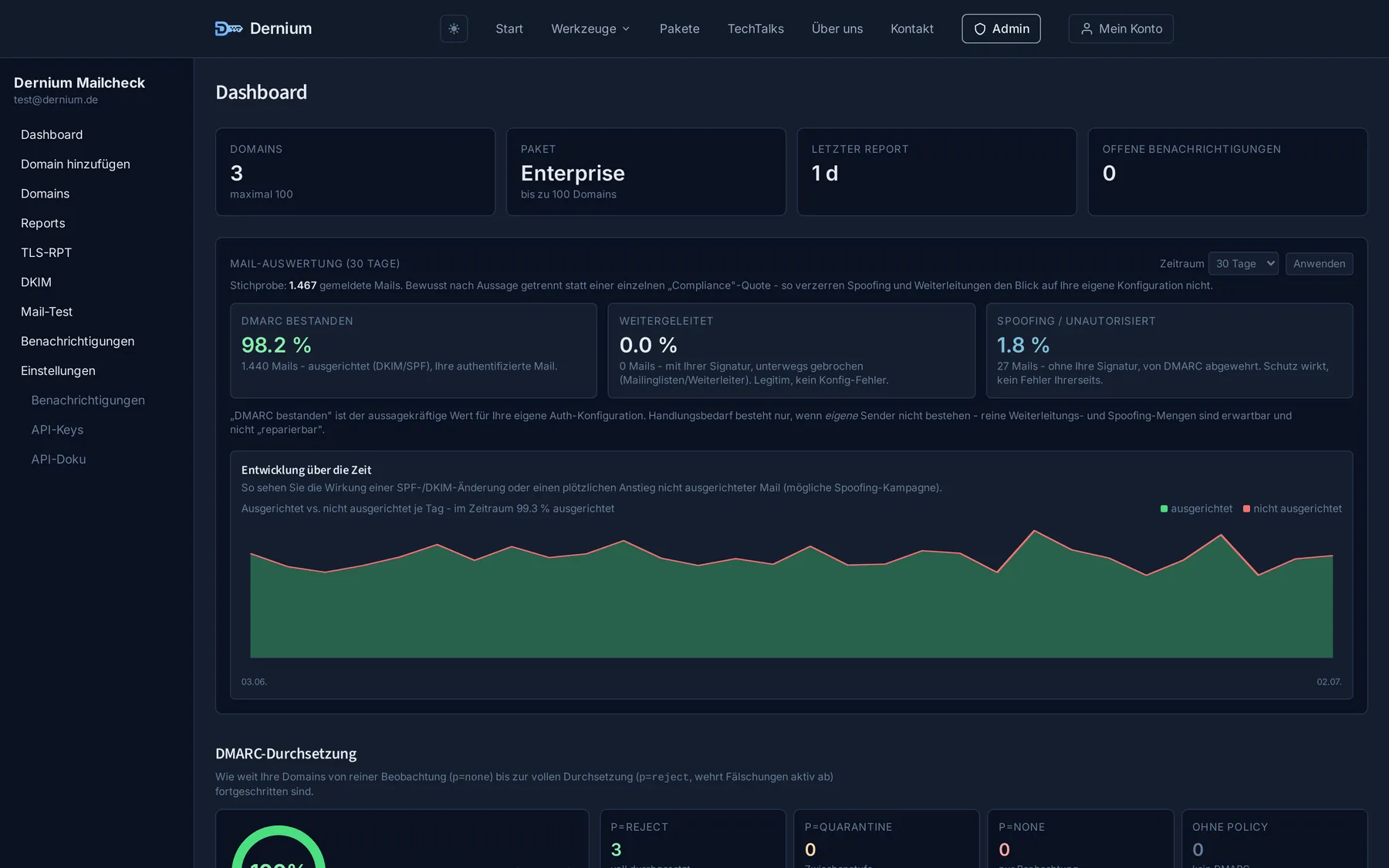This screenshot has height=868, width=1389.
Task: Click the Letzter Report card
Action: pos(937,171)
